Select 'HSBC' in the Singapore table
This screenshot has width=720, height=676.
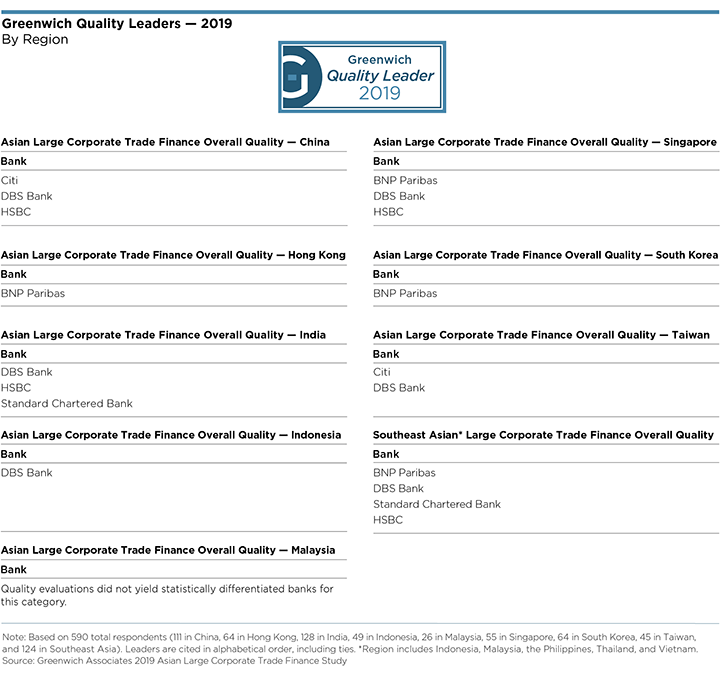coord(388,212)
